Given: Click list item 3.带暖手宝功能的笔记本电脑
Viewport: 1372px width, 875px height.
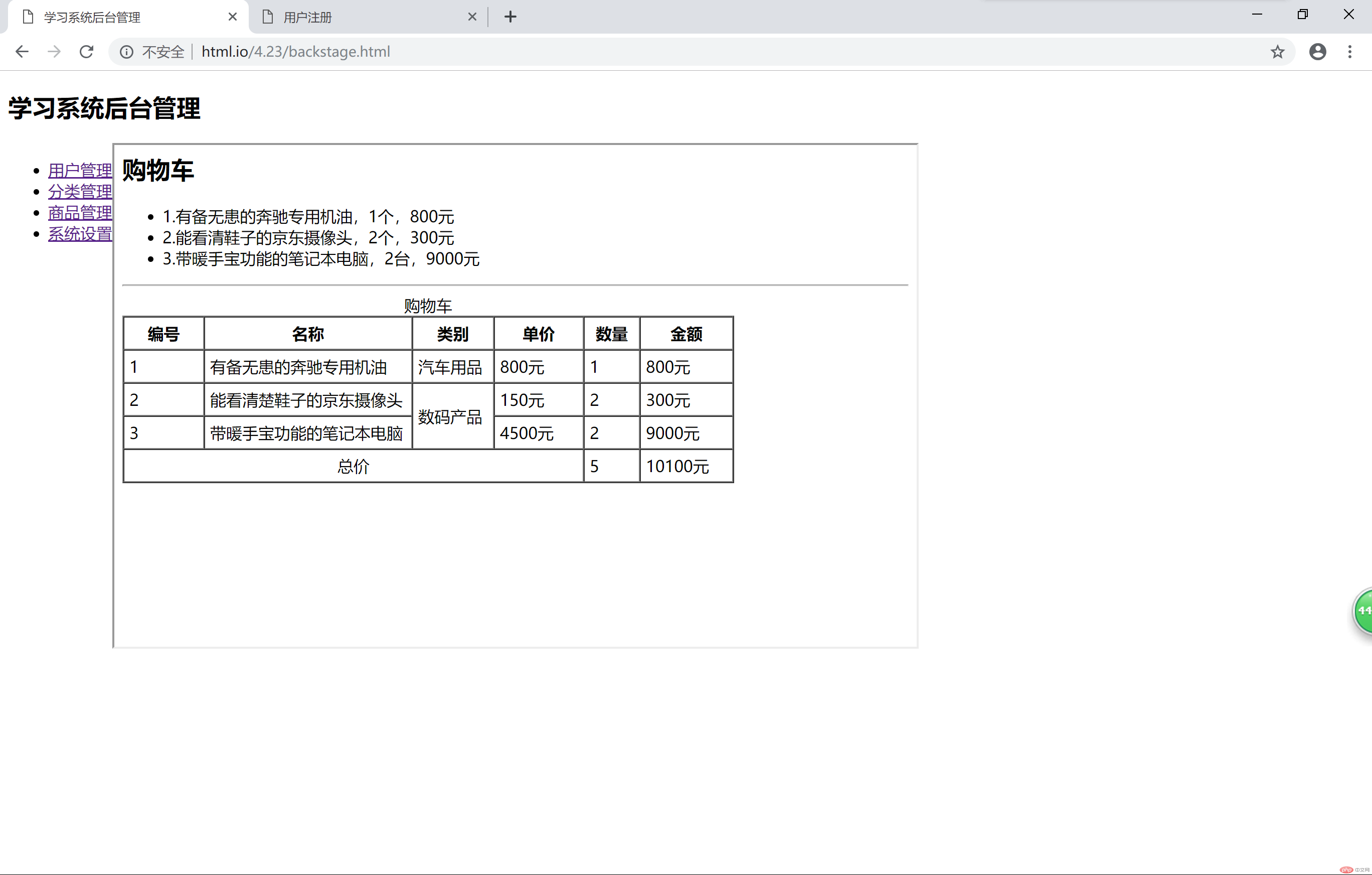Looking at the screenshot, I should pos(321,259).
